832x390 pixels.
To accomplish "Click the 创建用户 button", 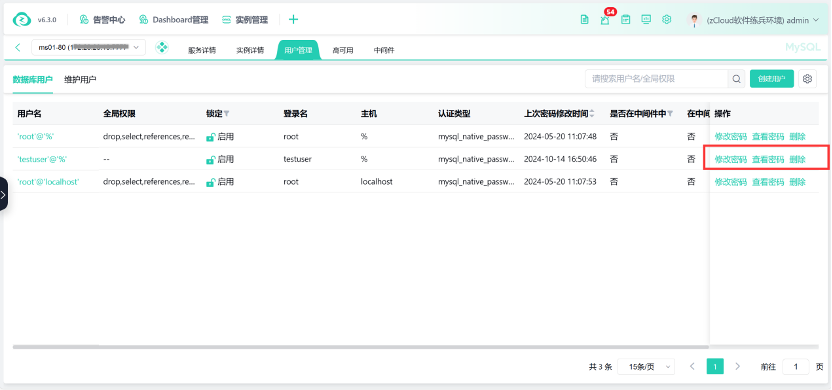I will click(x=772, y=79).
